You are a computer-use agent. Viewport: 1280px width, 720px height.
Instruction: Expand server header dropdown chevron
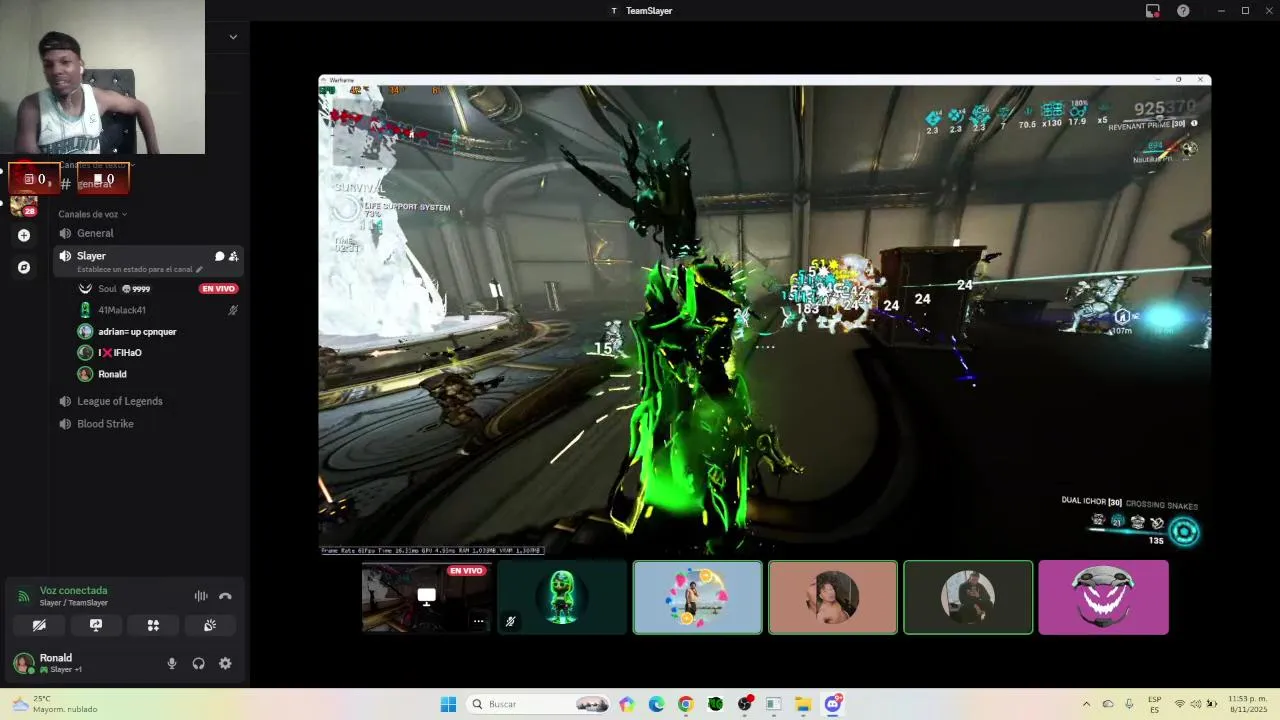(x=233, y=37)
